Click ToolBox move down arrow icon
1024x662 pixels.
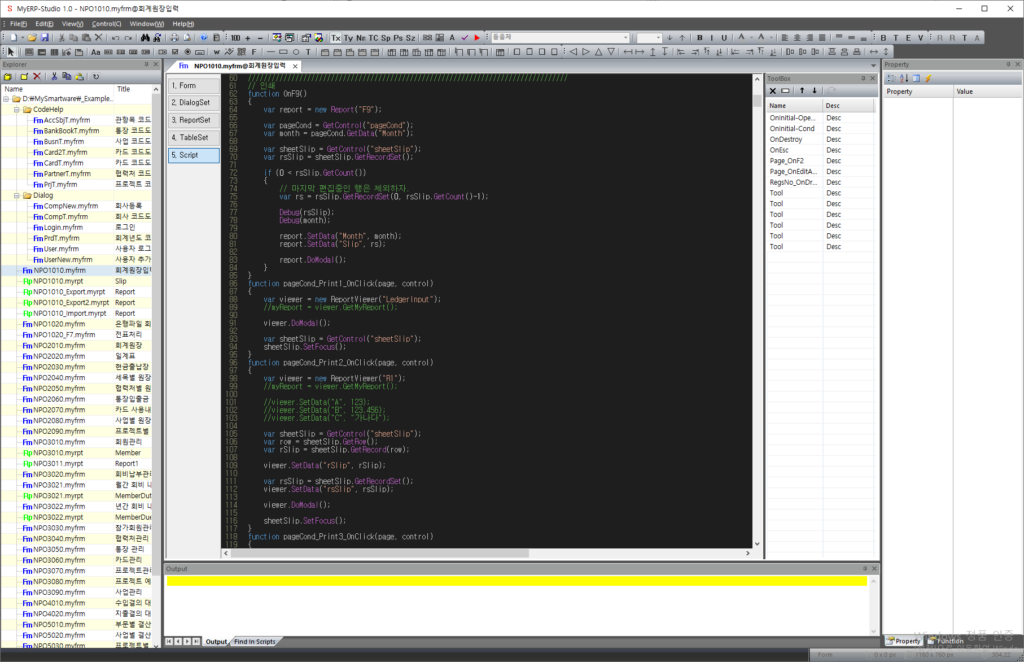814,91
